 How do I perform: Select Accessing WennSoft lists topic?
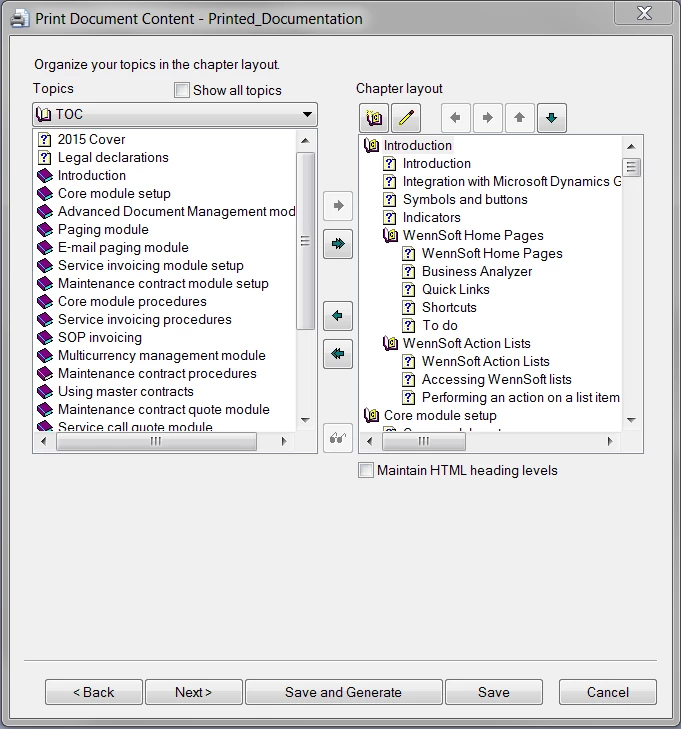pyautogui.click(x=496, y=379)
